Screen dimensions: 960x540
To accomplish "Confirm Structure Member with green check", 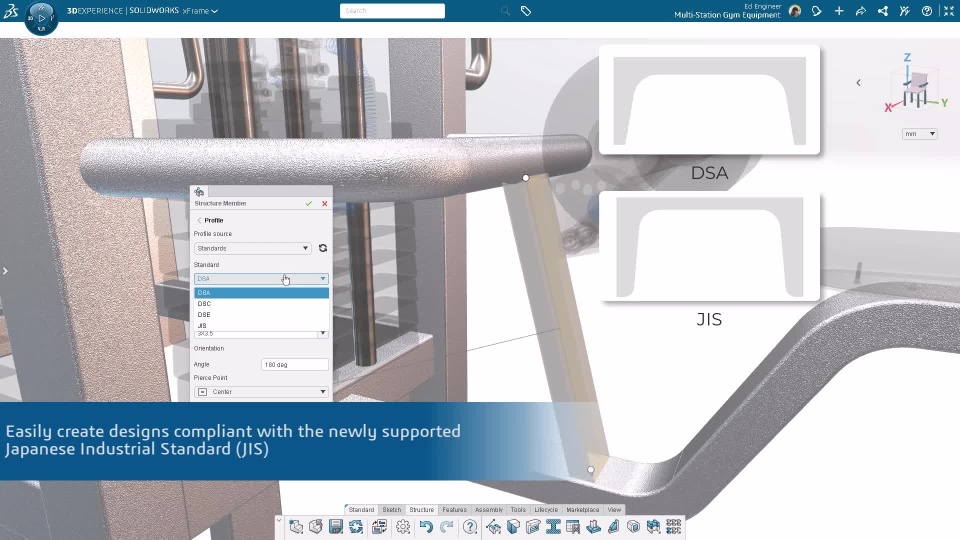I will point(309,203).
